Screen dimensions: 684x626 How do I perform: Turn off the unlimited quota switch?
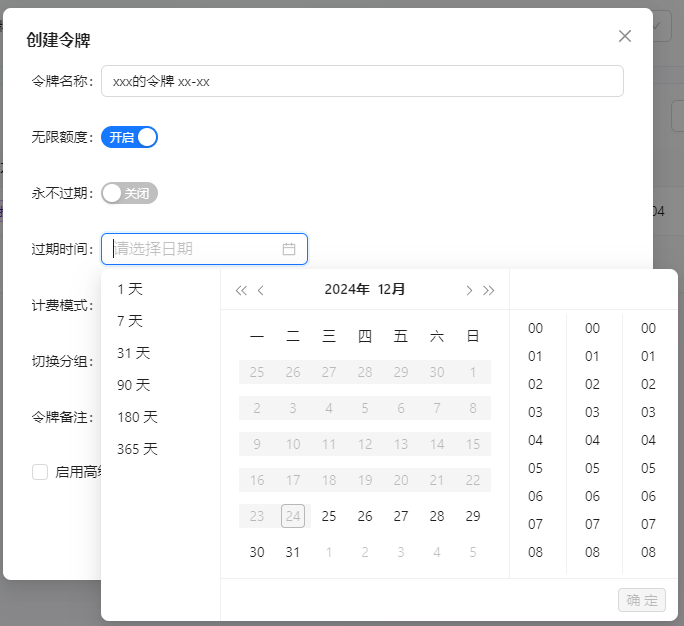pos(130,137)
